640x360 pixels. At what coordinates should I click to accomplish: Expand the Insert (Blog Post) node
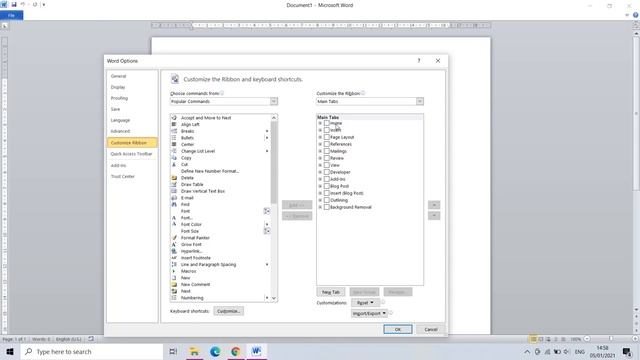[320, 193]
